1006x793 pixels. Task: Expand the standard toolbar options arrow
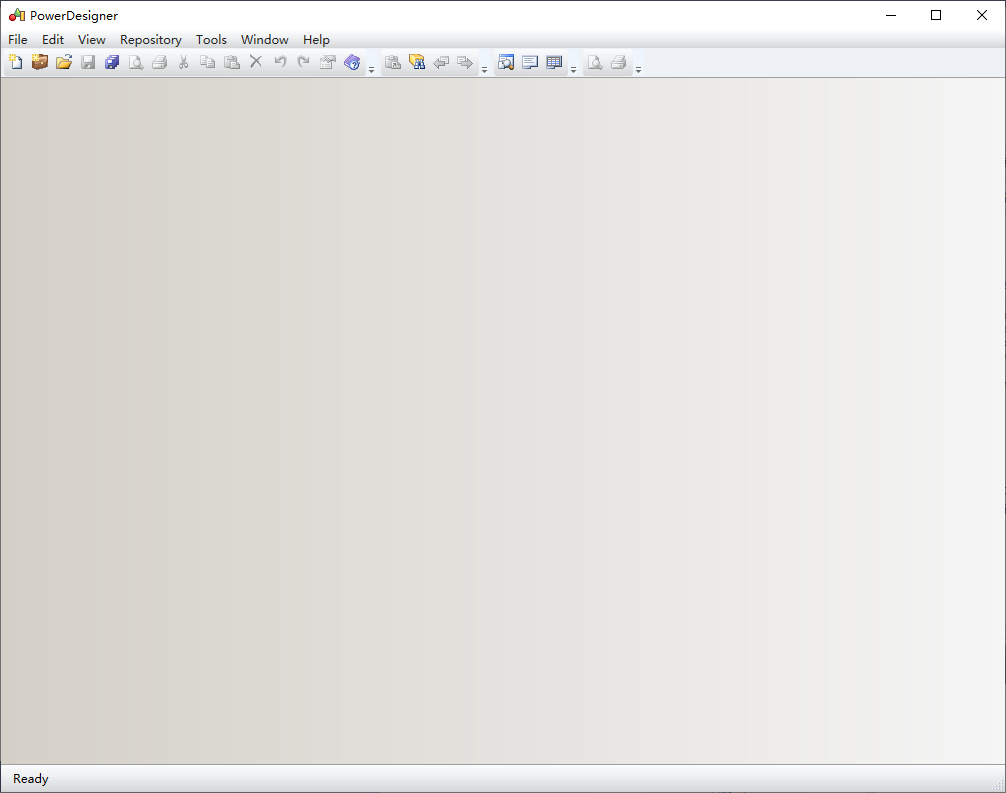tap(371, 69)
